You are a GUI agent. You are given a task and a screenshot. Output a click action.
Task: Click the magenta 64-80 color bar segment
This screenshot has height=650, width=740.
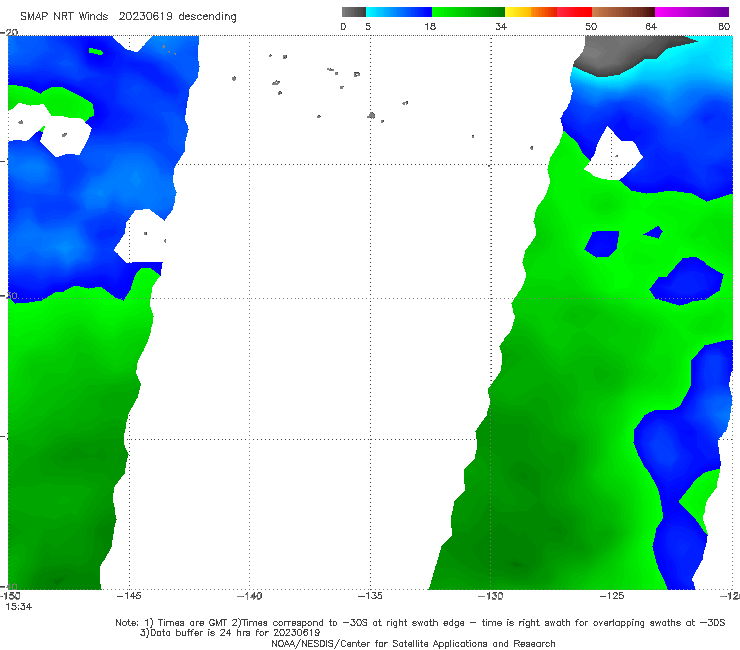click(x=692, y=12)
